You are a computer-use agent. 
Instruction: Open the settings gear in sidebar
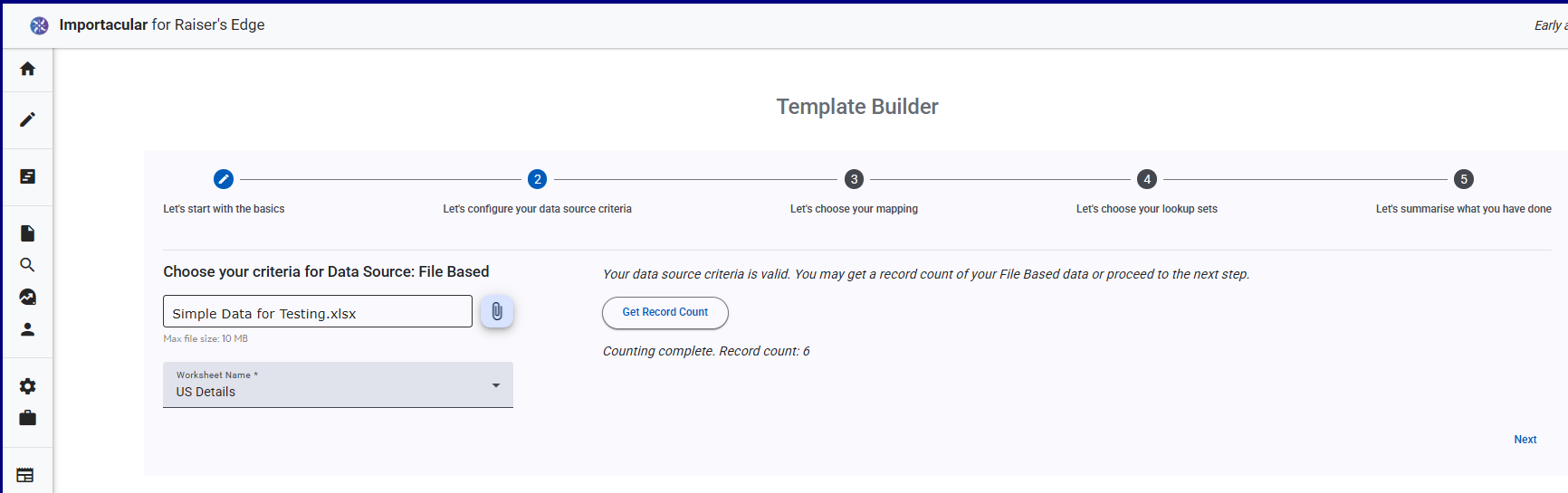tap(28, 386)
